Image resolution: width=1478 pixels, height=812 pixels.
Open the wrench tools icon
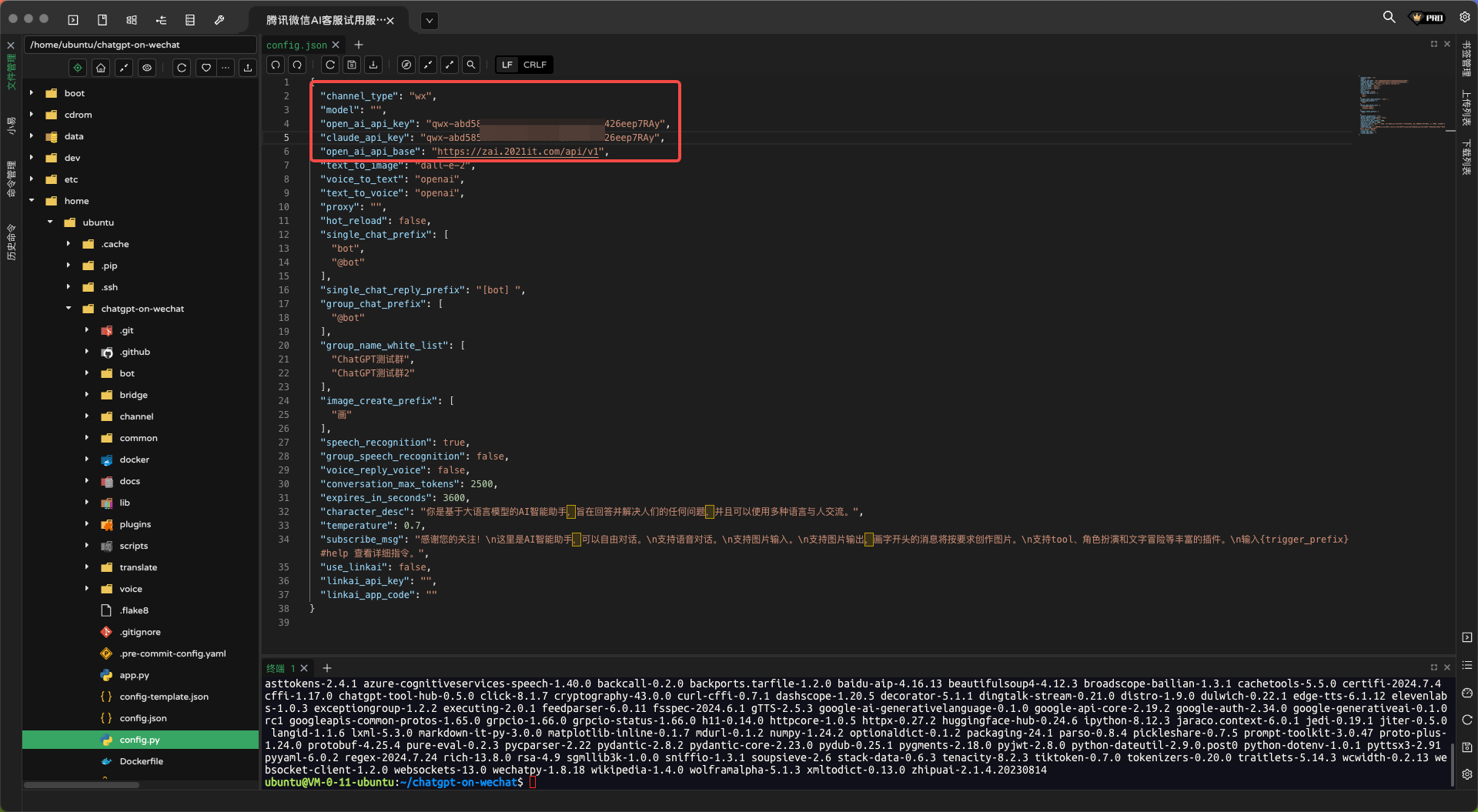[x=219, y=20]
